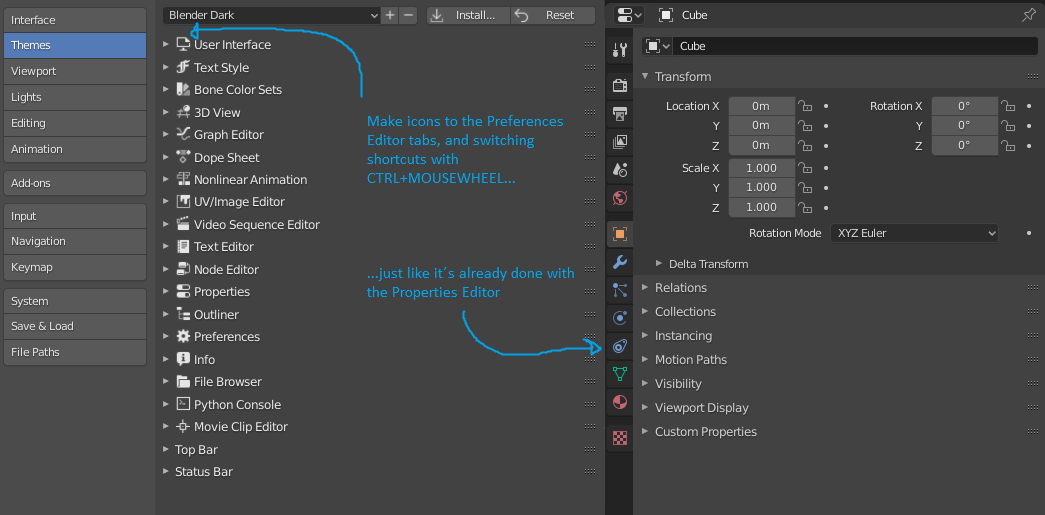1045x515 pixels.
Task: Open the View Layer properties tab
Action: click(x=620, y=141)
